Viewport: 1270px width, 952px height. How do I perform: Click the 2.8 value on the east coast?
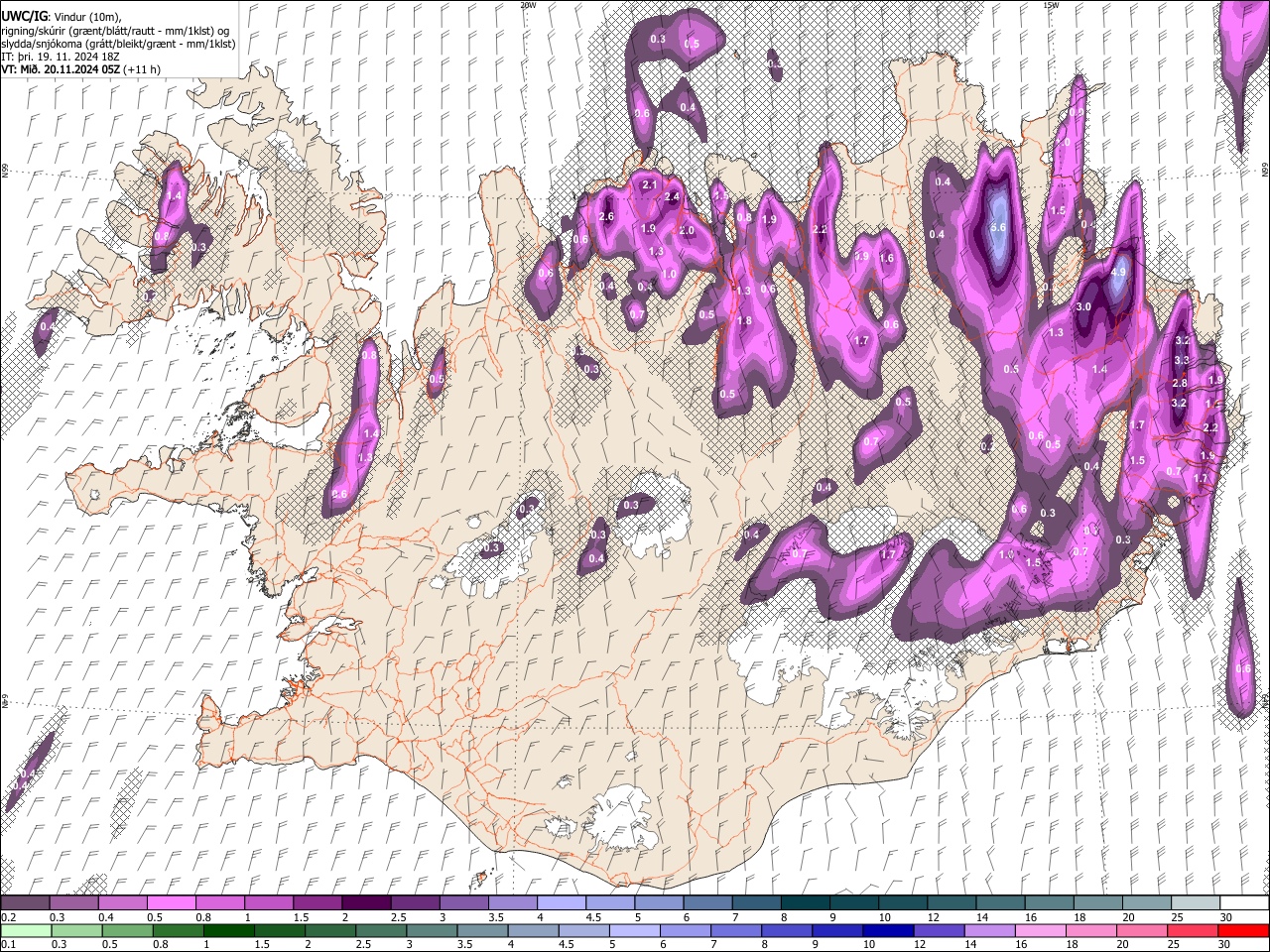(x=1180, y=383)
